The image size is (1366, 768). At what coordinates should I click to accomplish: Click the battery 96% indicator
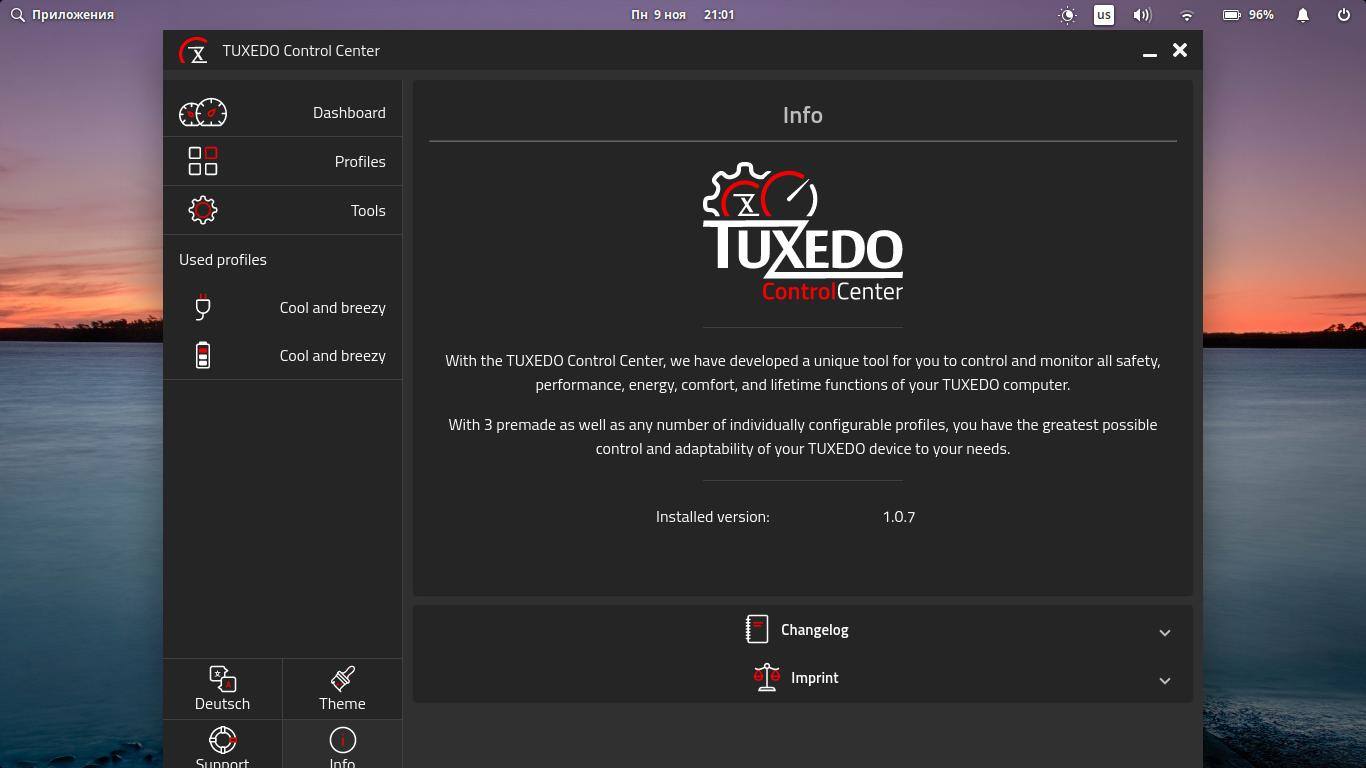coord(1248,15)
